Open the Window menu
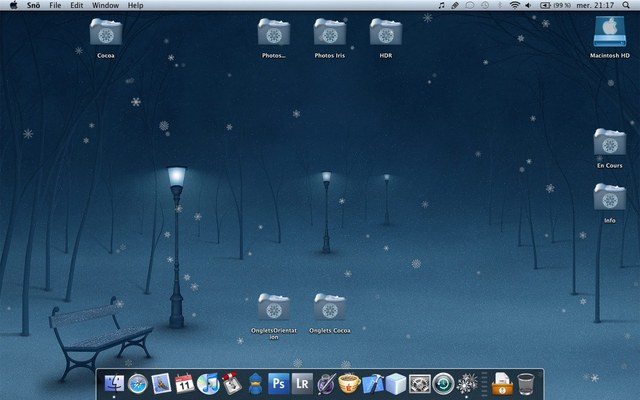The width and height of the screenshot is (640, 400). click(105, 5)
